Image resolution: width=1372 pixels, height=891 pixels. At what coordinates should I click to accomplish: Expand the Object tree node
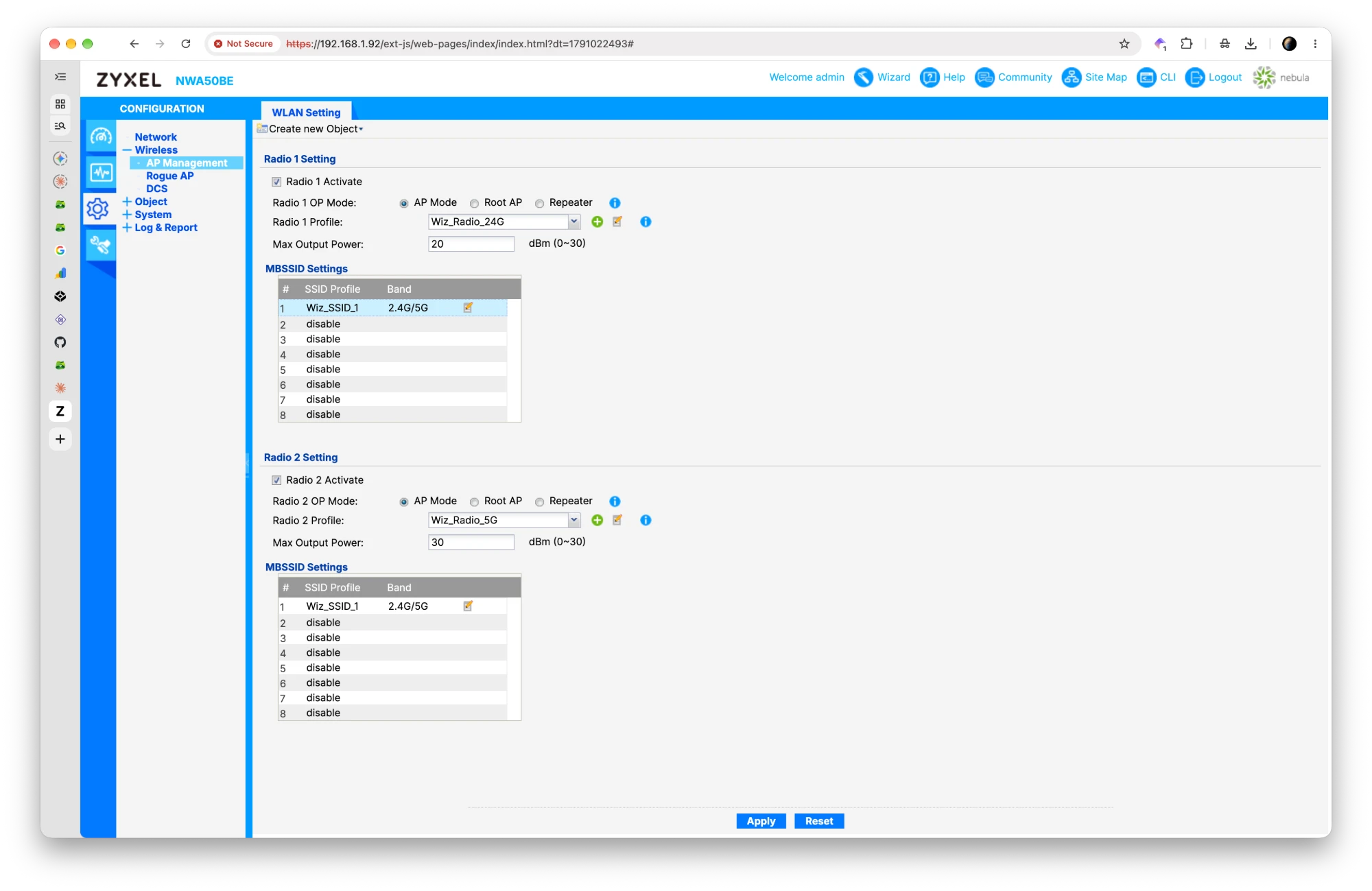pyautogui.click(x=127, y=202)
